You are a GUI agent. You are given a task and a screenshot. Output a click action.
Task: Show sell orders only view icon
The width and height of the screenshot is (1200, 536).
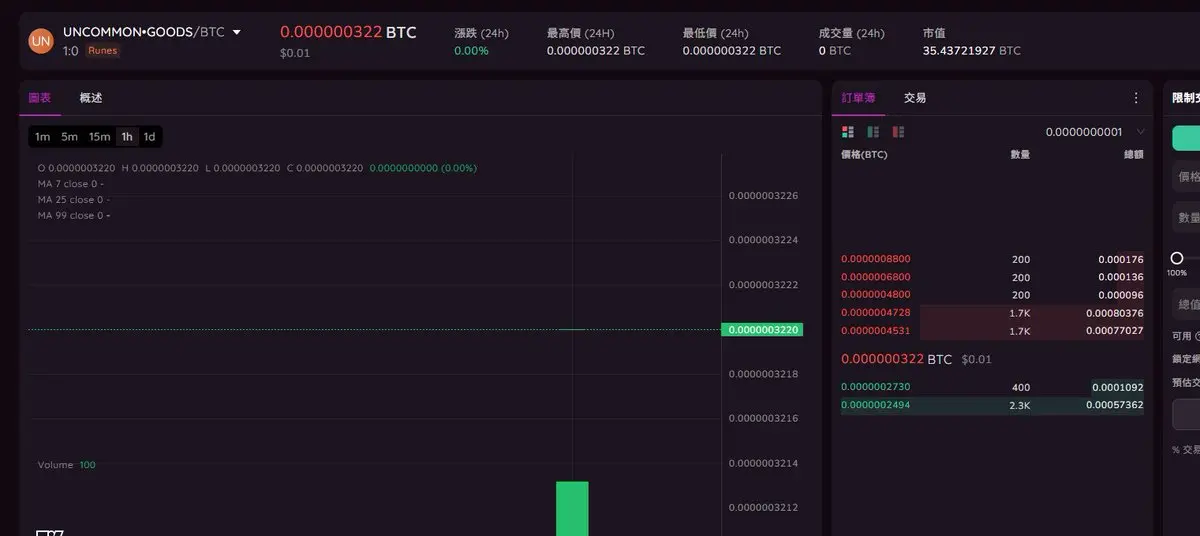point(898,132)
